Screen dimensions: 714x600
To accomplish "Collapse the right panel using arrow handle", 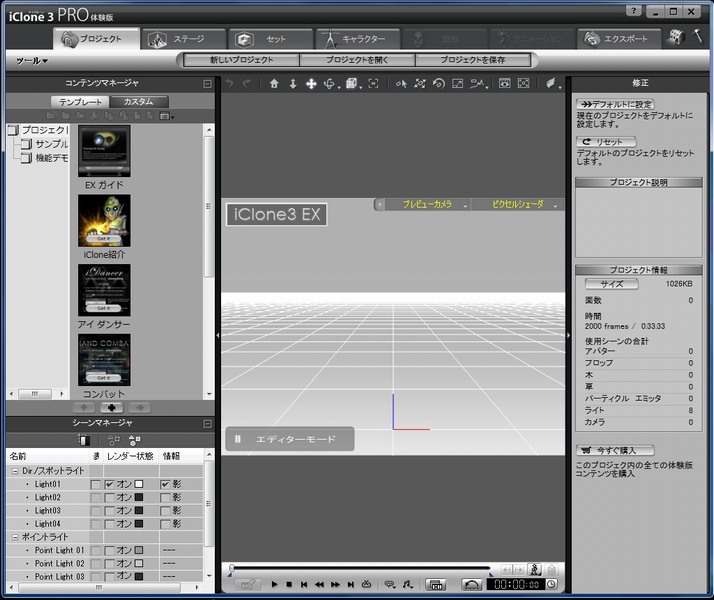I will pos(568,335).
